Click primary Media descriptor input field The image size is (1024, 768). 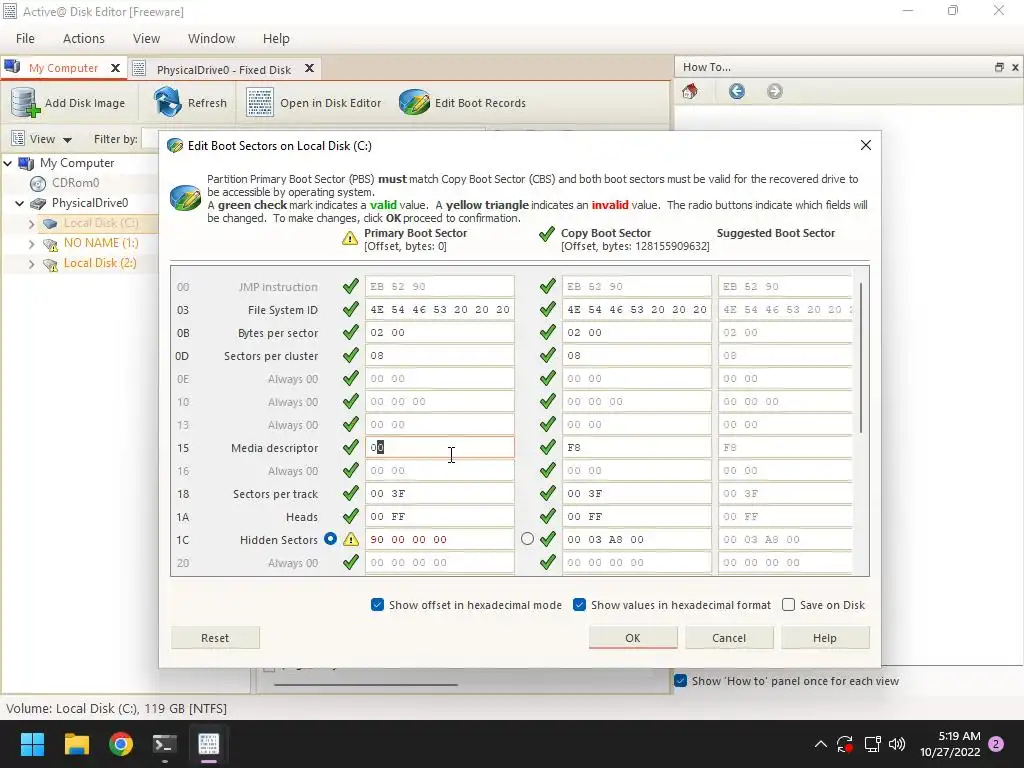click(x=440, y=447)
